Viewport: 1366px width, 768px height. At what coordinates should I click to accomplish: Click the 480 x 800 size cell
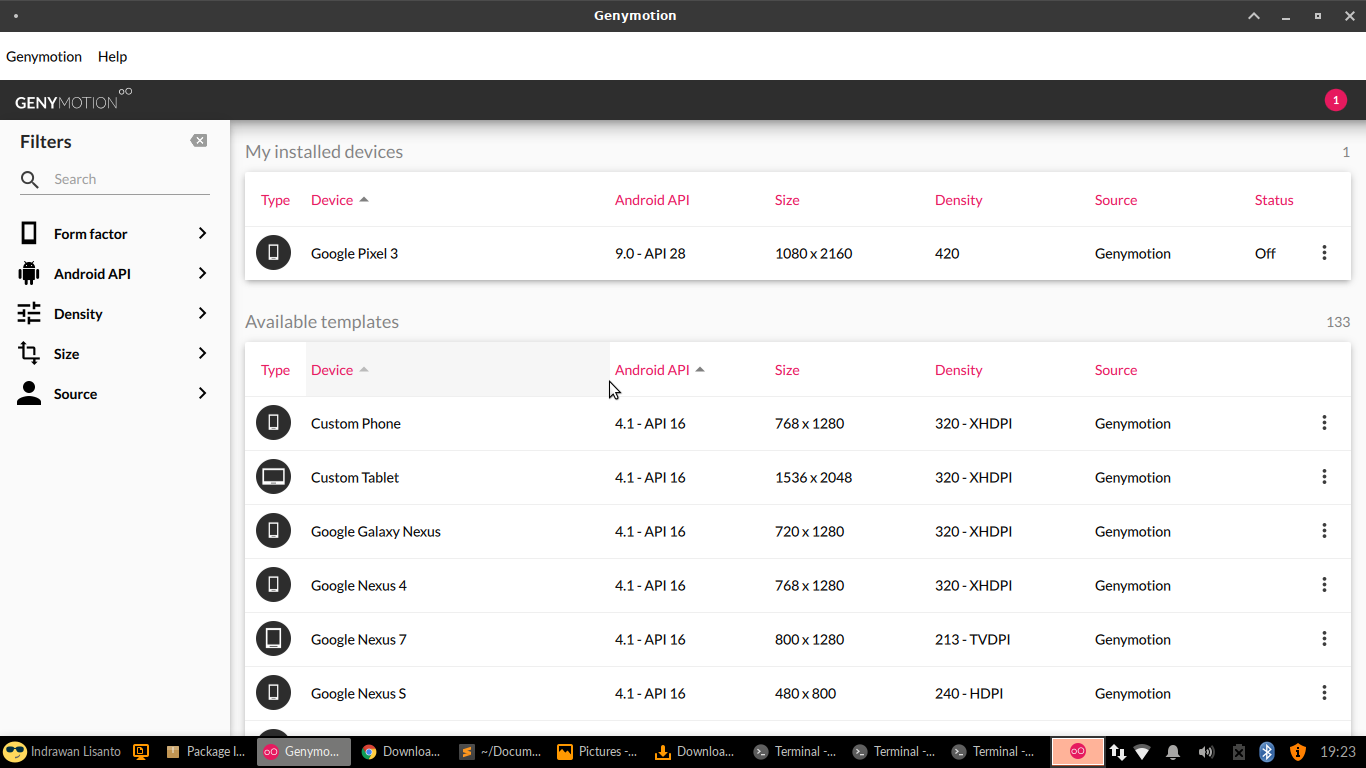[x=805, y=693]
